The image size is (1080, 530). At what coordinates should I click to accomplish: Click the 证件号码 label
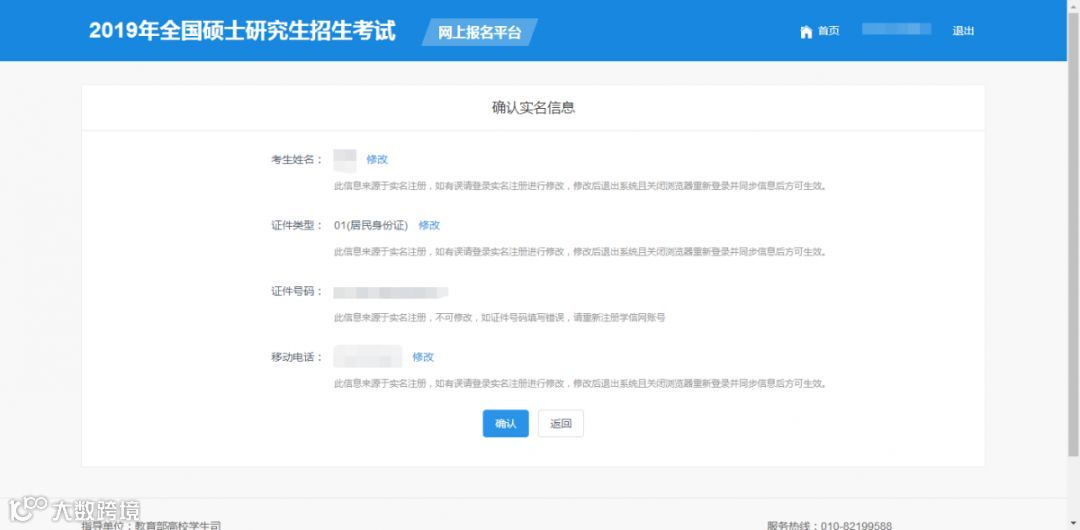click(296, 292)
